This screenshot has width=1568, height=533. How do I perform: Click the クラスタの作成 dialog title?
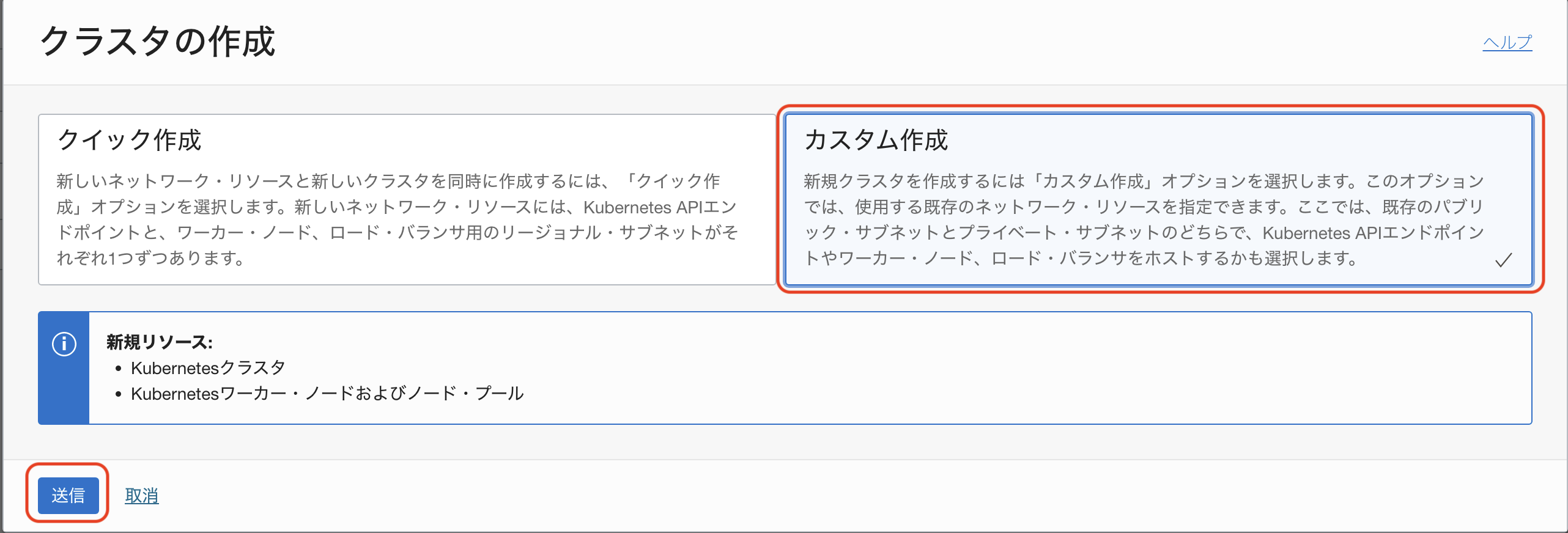pos(158,42)
